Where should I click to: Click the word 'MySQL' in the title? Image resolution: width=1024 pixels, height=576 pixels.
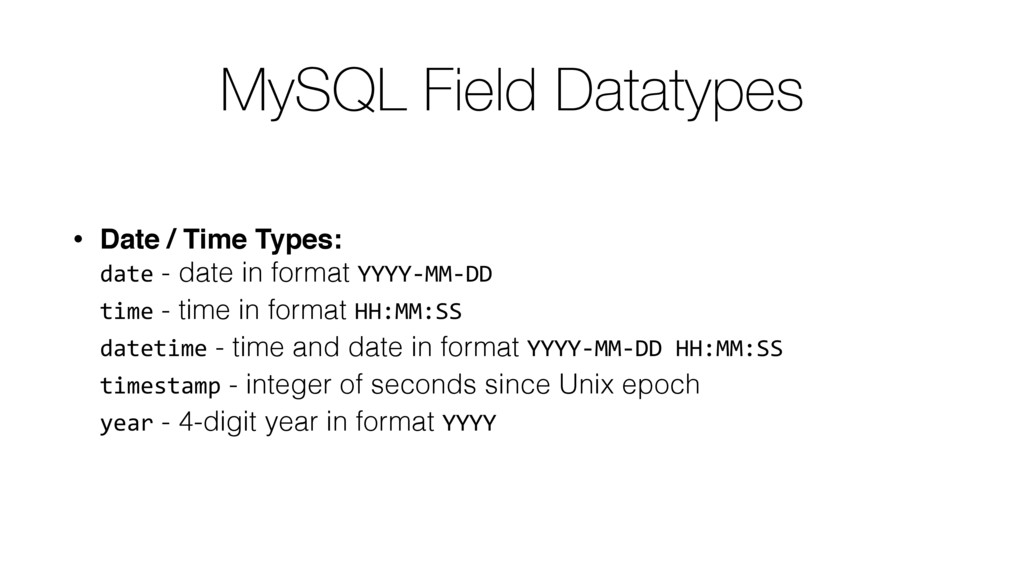(313, 93)
